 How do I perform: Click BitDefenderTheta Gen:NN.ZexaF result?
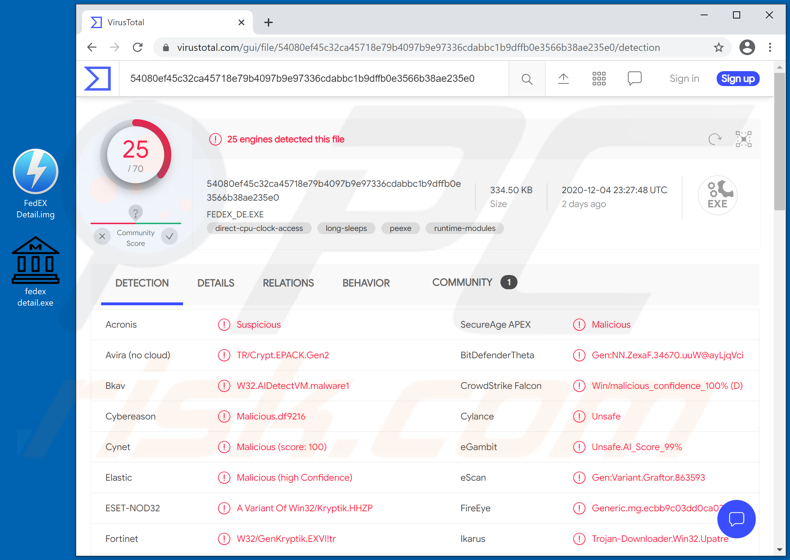pyautogui.click(x=668, y=355)
